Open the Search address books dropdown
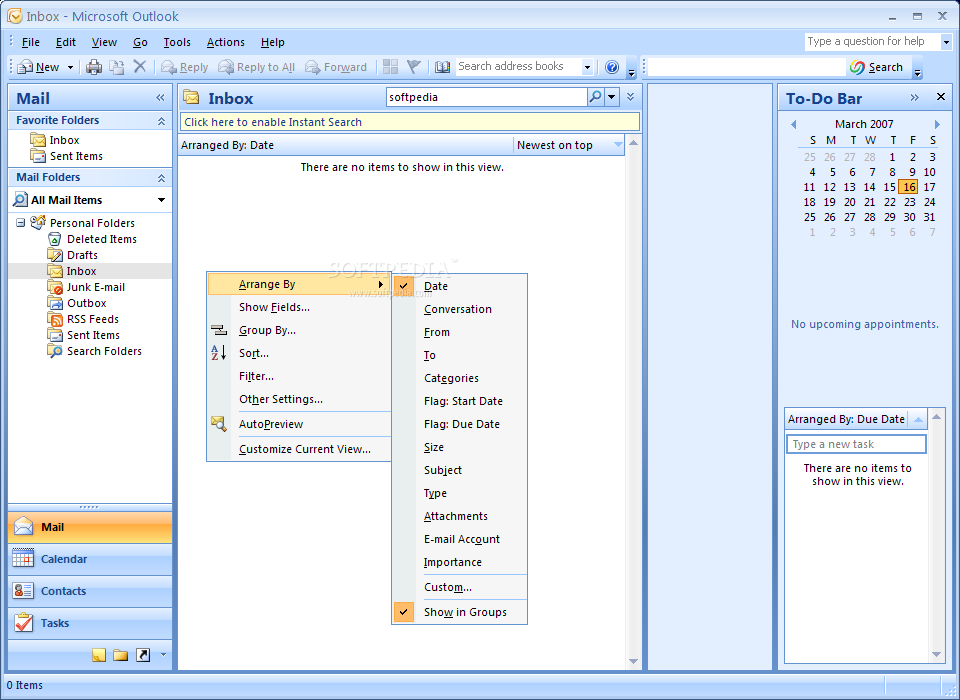Image resolution: width=960 pixels, height=700 pixels. pos(587,67)
